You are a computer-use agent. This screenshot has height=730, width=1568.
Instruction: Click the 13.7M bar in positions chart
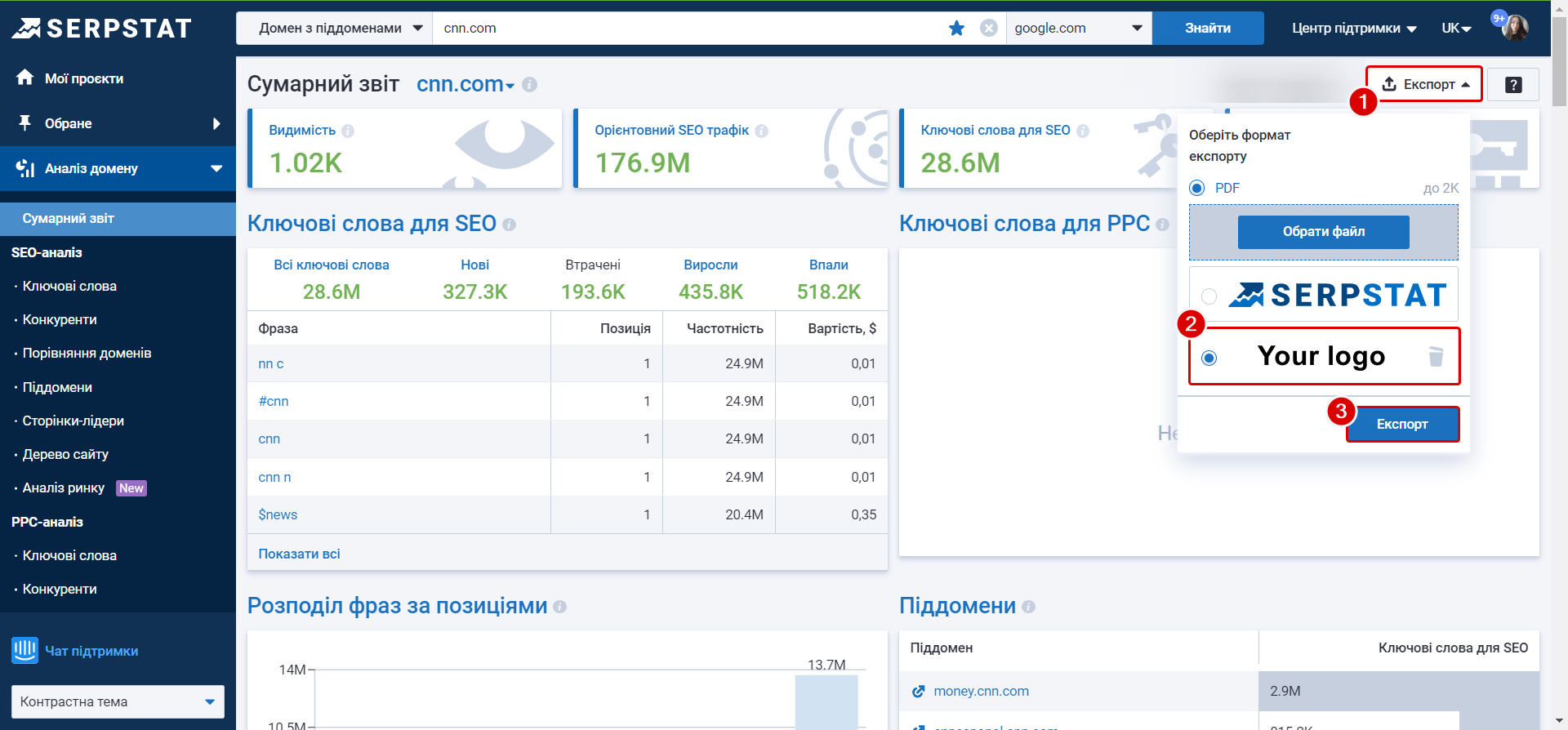point(826,701)
